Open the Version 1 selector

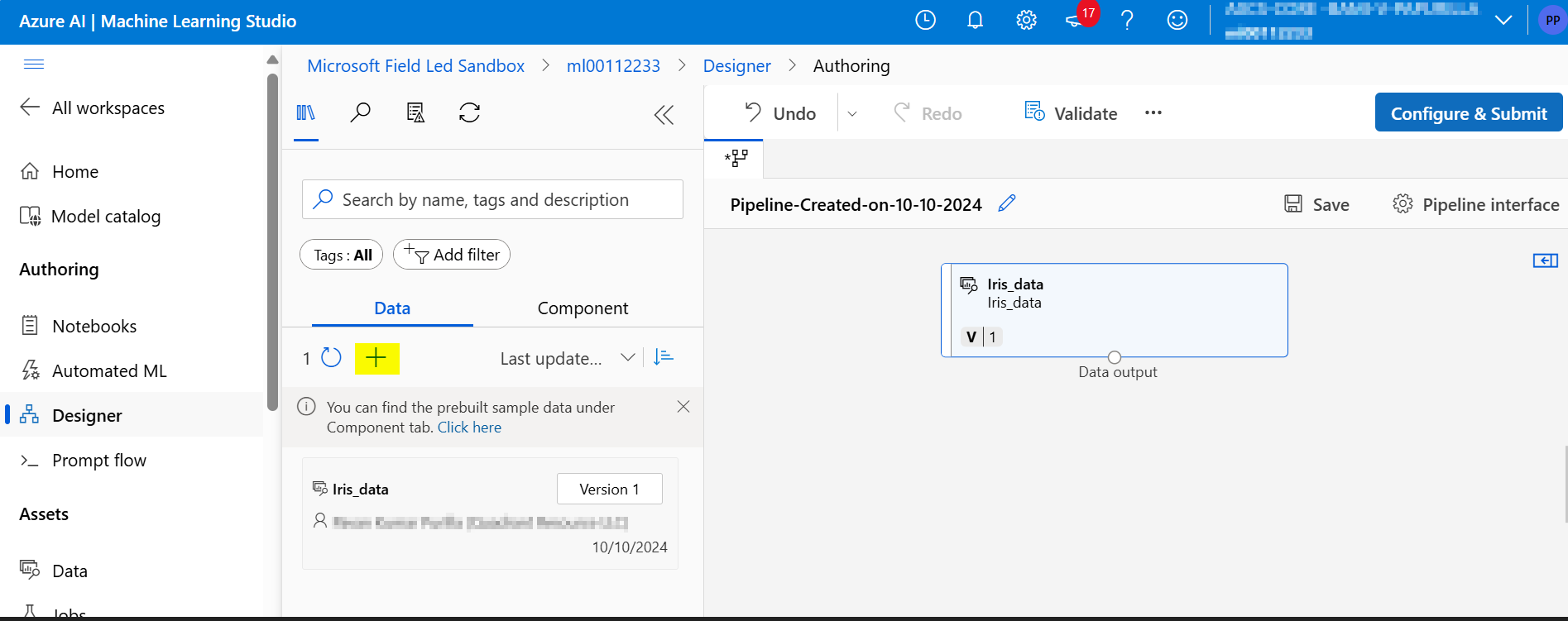609,489
